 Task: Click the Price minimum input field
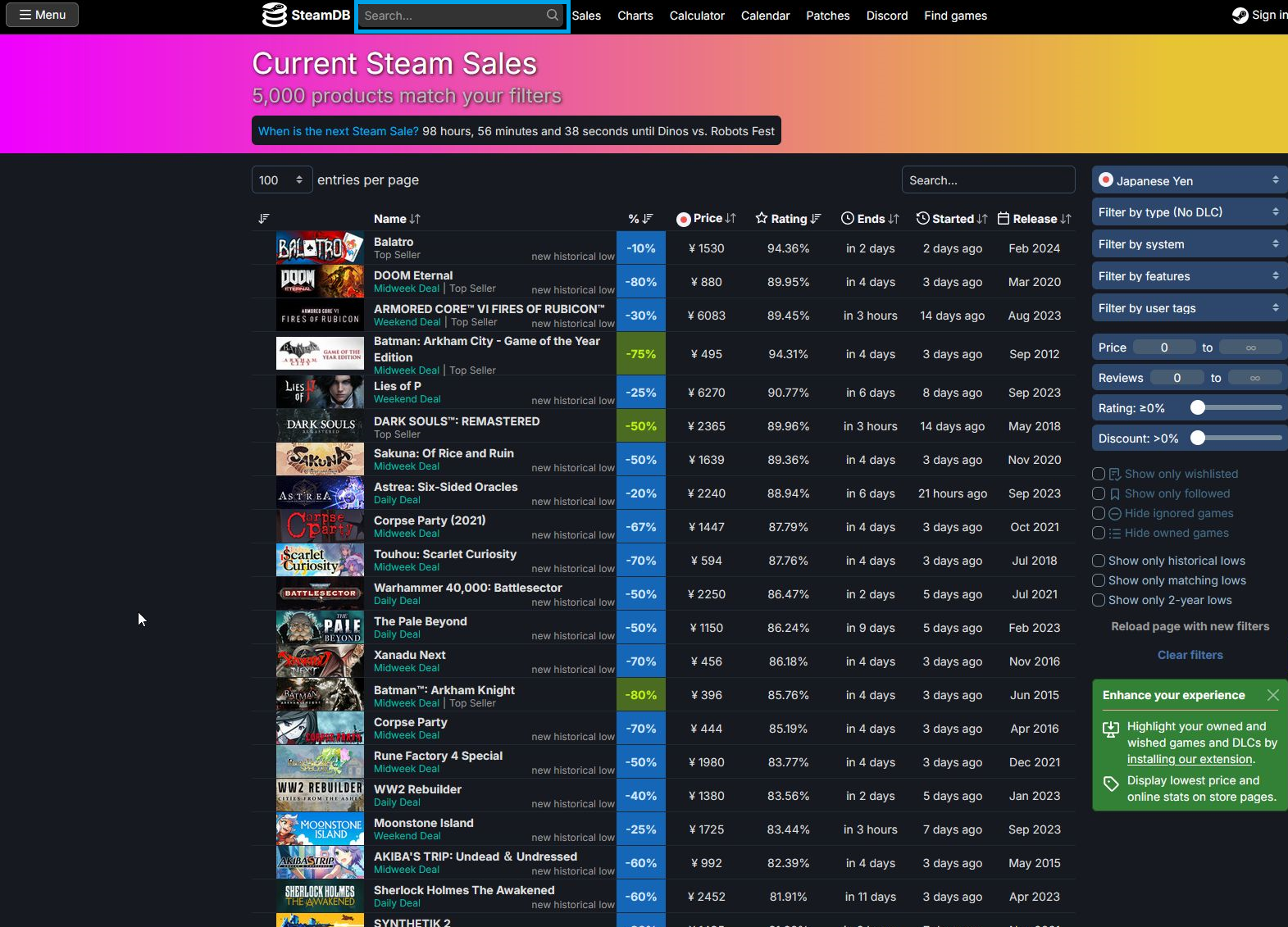coord(1164,348)
